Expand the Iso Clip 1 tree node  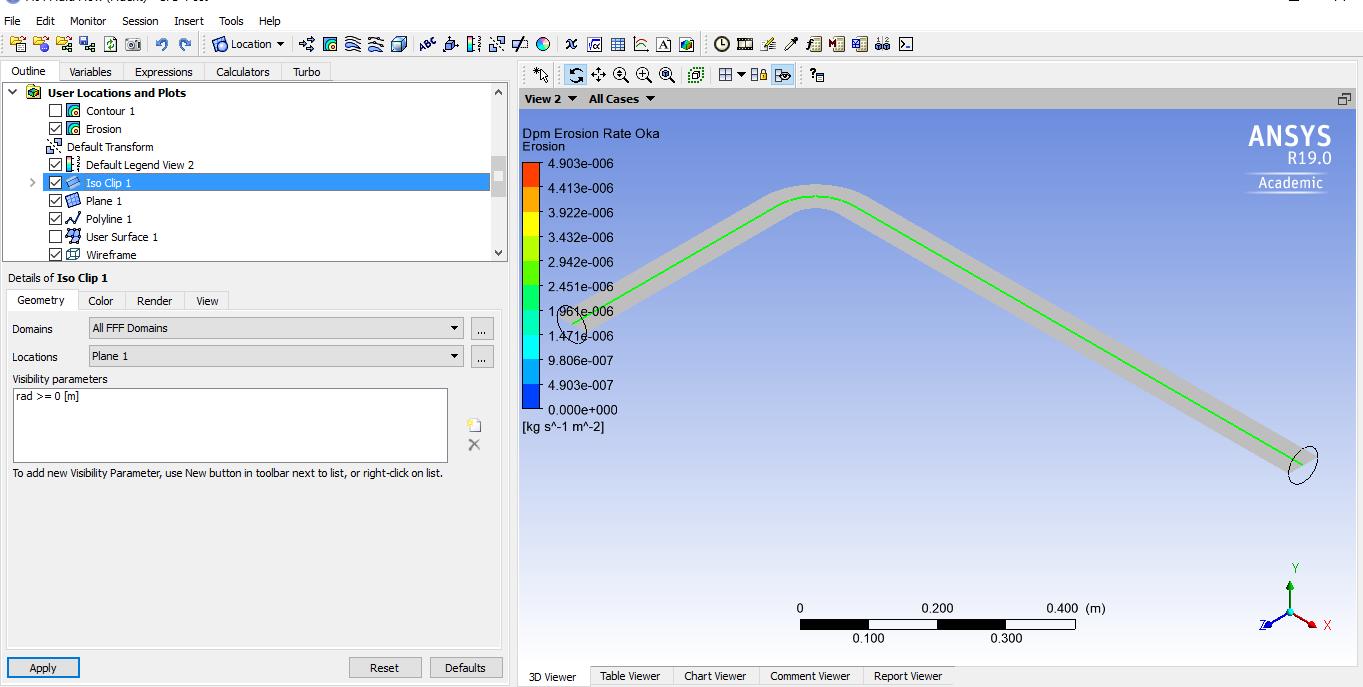point(32,183)
